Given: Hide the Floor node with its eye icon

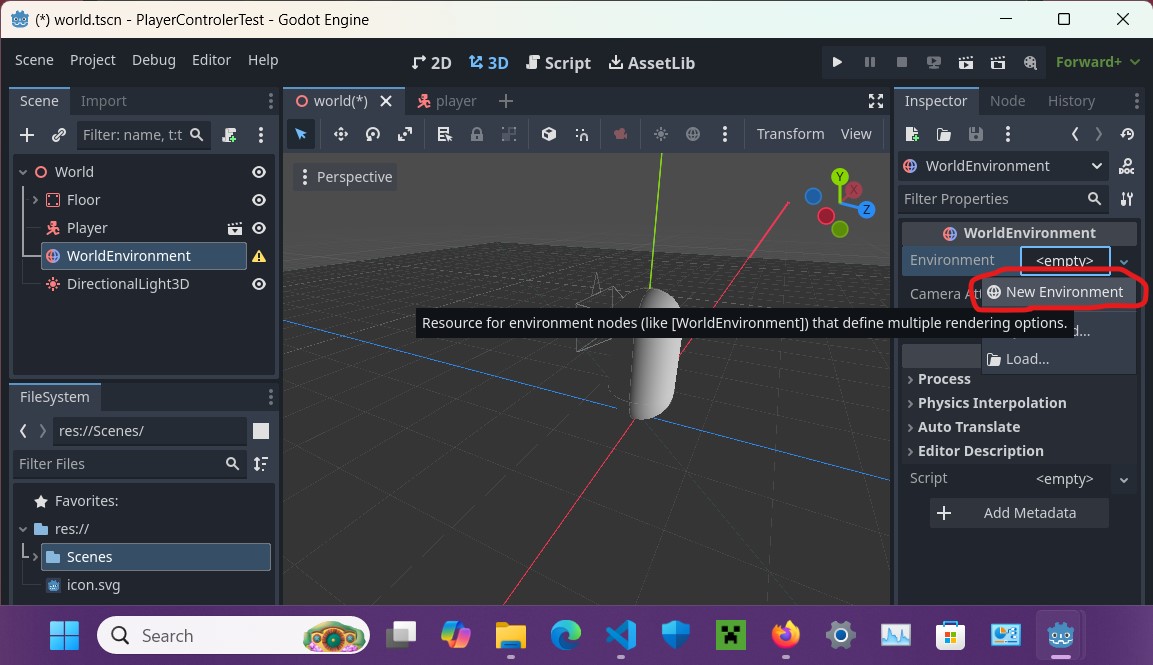Looking at the screenshot, I should pos(258,199).
